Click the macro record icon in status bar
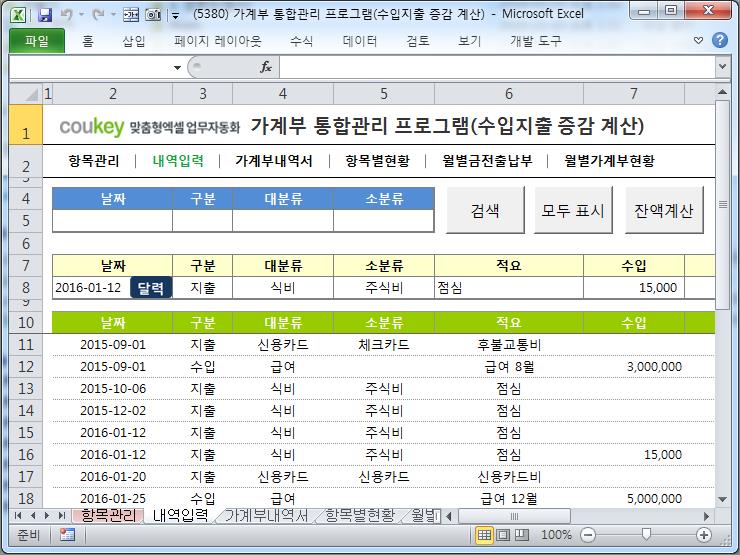The height and width of the screenshot is (555, 740). pyautogui.click(x=67, y=535)
